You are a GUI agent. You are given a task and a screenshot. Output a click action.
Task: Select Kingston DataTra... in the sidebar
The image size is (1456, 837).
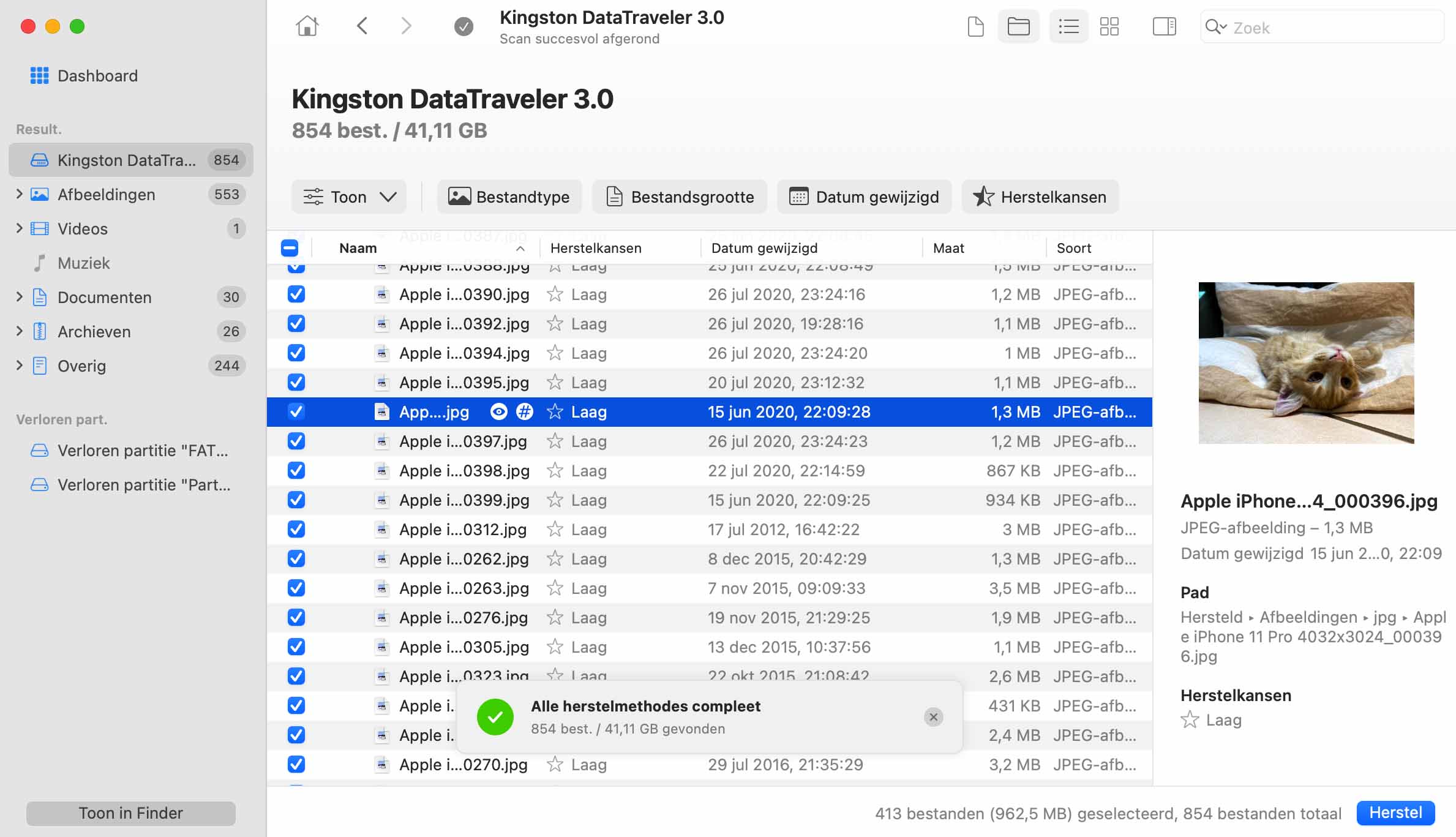[x=131, y=160]
